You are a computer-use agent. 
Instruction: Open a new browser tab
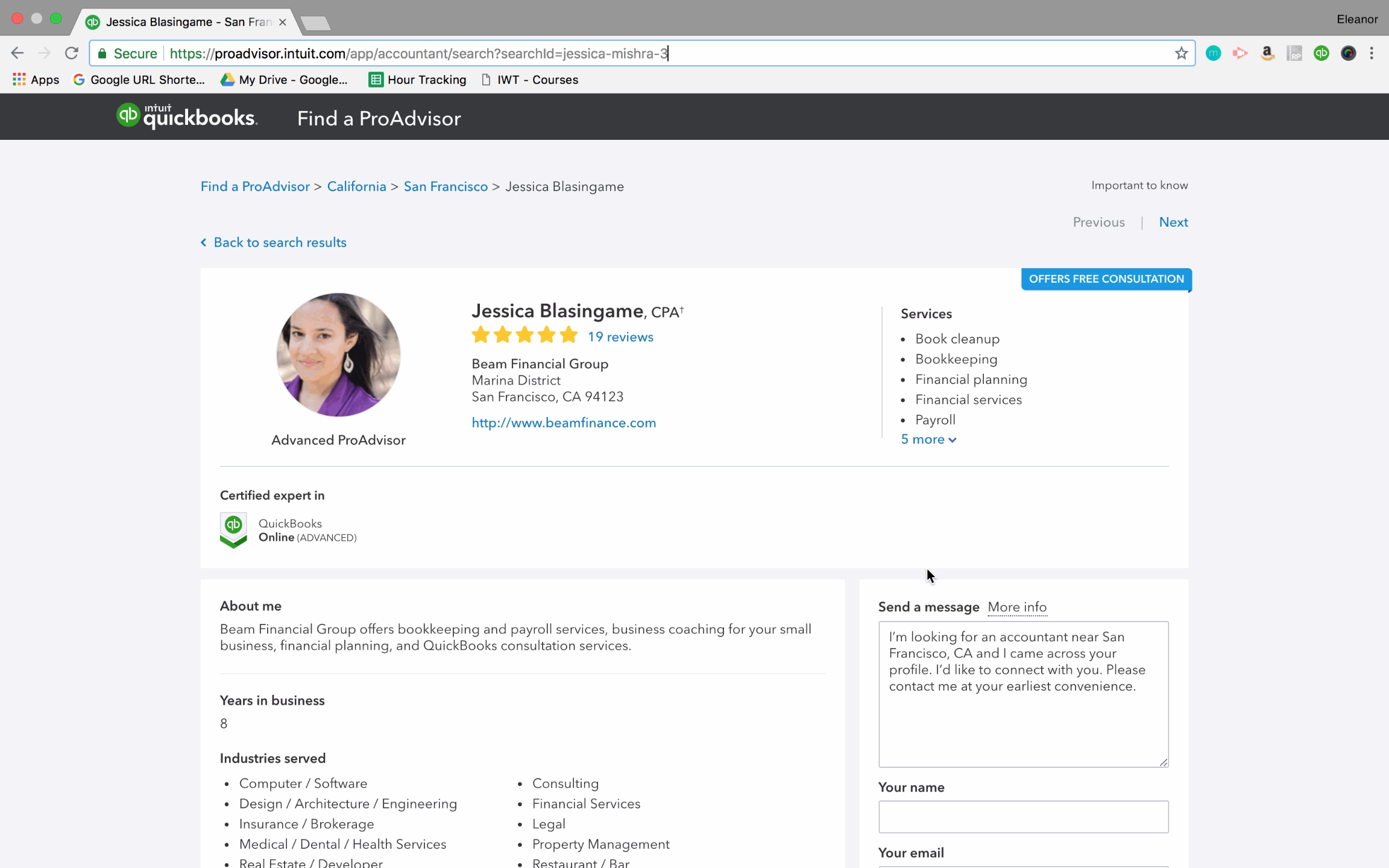(x=315, y=23)
